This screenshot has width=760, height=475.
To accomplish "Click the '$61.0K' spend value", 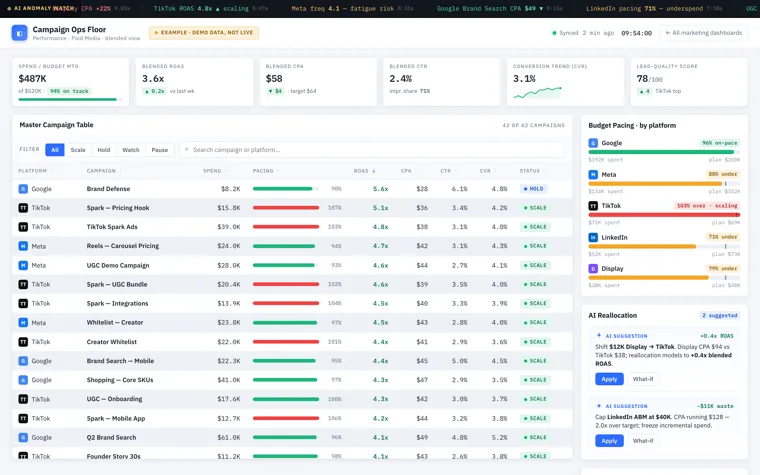I will (x=229, y=437).
